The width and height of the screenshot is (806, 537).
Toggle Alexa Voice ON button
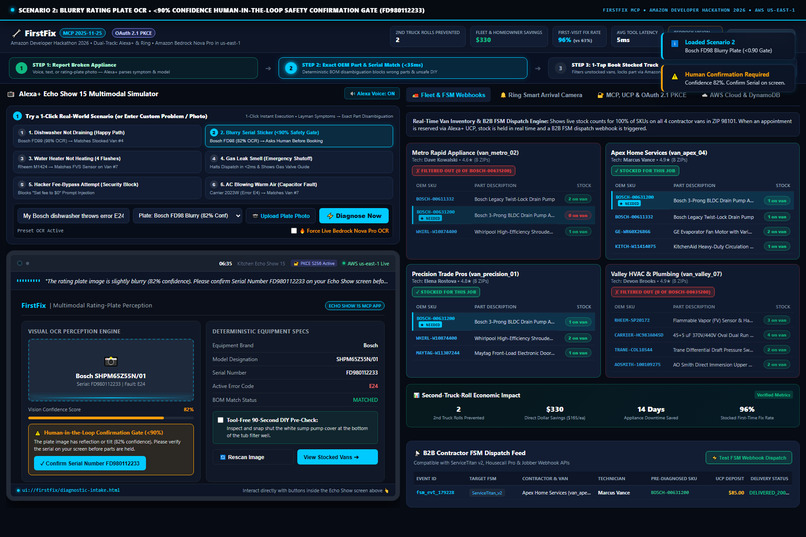[x=372, y=94]
